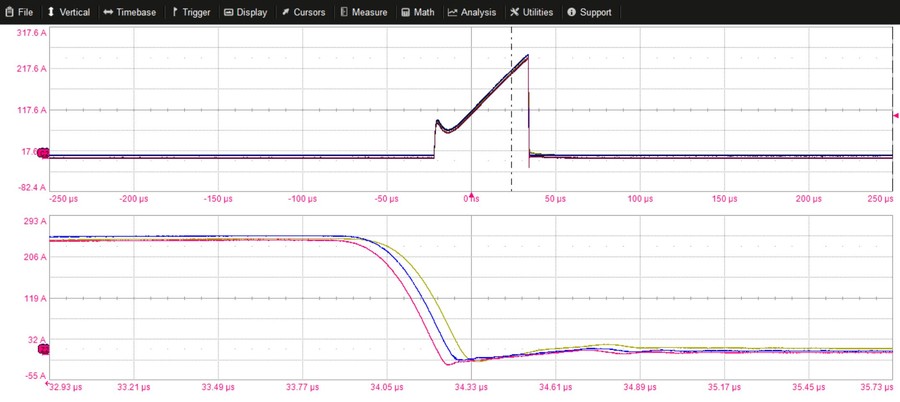Viewport: 900px width, 402px height.
Task: Click the 33.21 µs zoom time label
Action: pos(134,388)
